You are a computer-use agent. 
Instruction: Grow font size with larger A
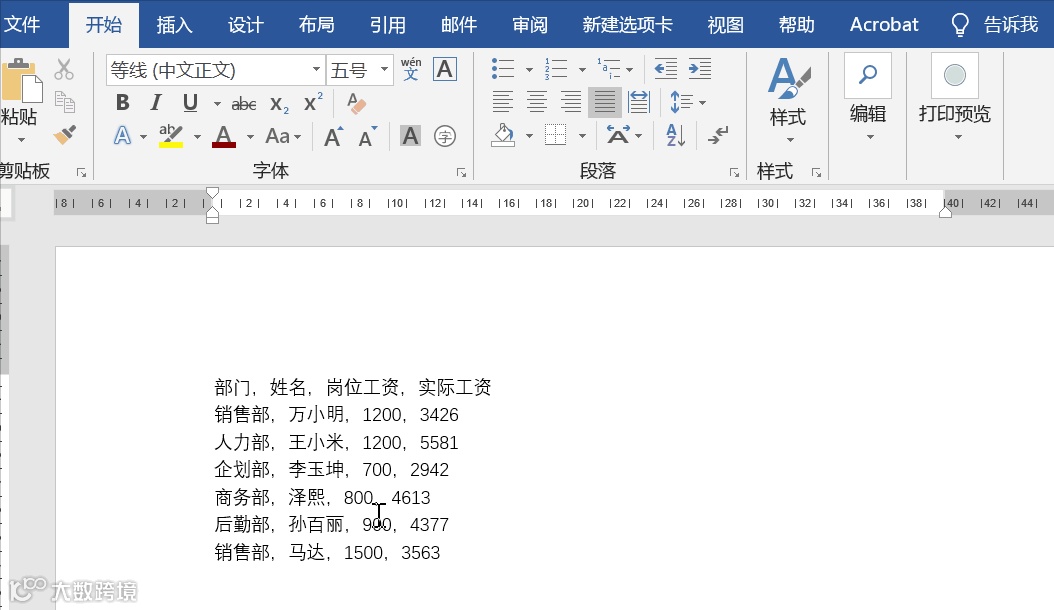333,137
